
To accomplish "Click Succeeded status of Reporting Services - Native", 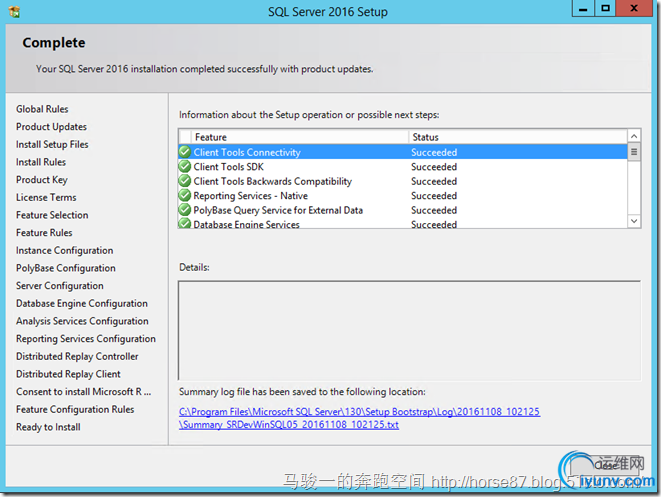I will 434,196.
